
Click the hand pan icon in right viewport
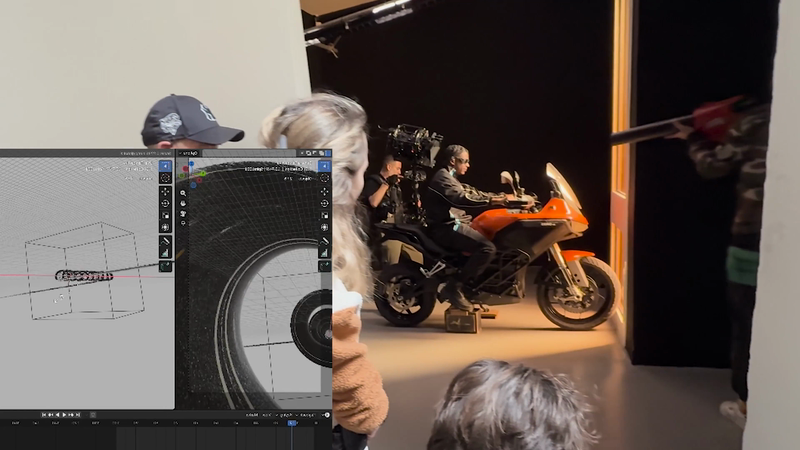[x=183, y=203]
